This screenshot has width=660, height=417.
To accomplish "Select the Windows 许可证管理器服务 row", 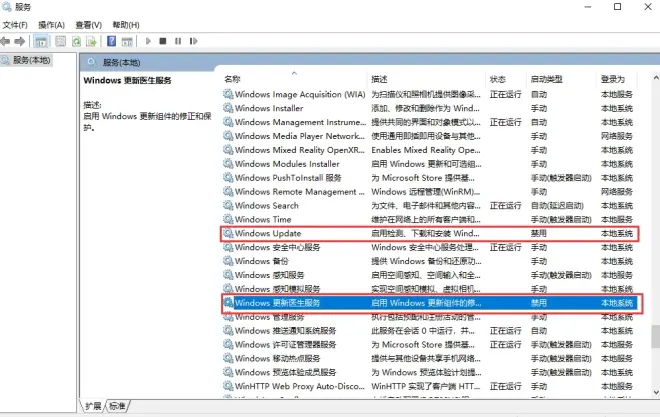I will (x=429, y=344).
